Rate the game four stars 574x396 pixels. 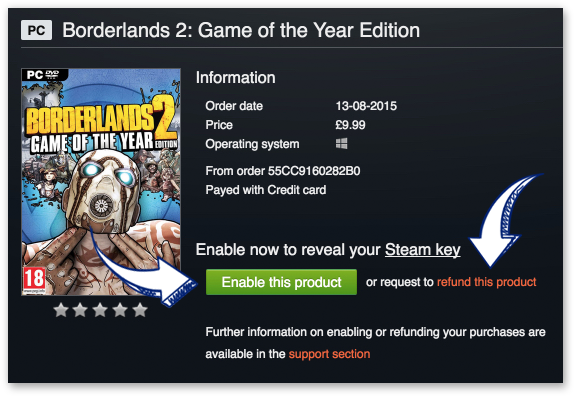click(x=120, y=310)
